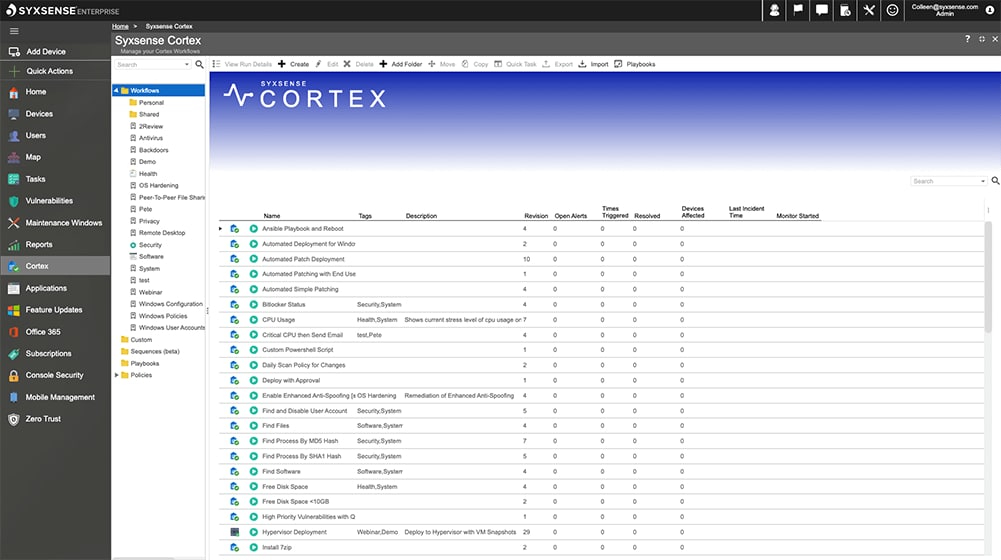The image size is (1001, 560).
Task: Run the Ansible Playbook and Reboot workflow
Action: [x=253, y=229]
